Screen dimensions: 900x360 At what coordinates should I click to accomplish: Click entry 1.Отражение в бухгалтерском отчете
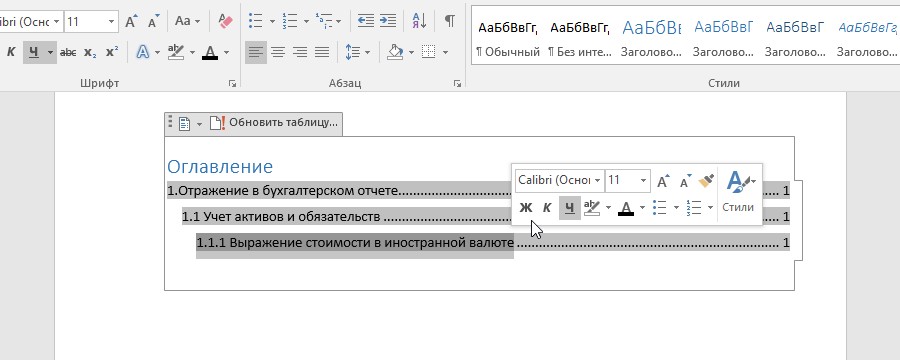282,191
